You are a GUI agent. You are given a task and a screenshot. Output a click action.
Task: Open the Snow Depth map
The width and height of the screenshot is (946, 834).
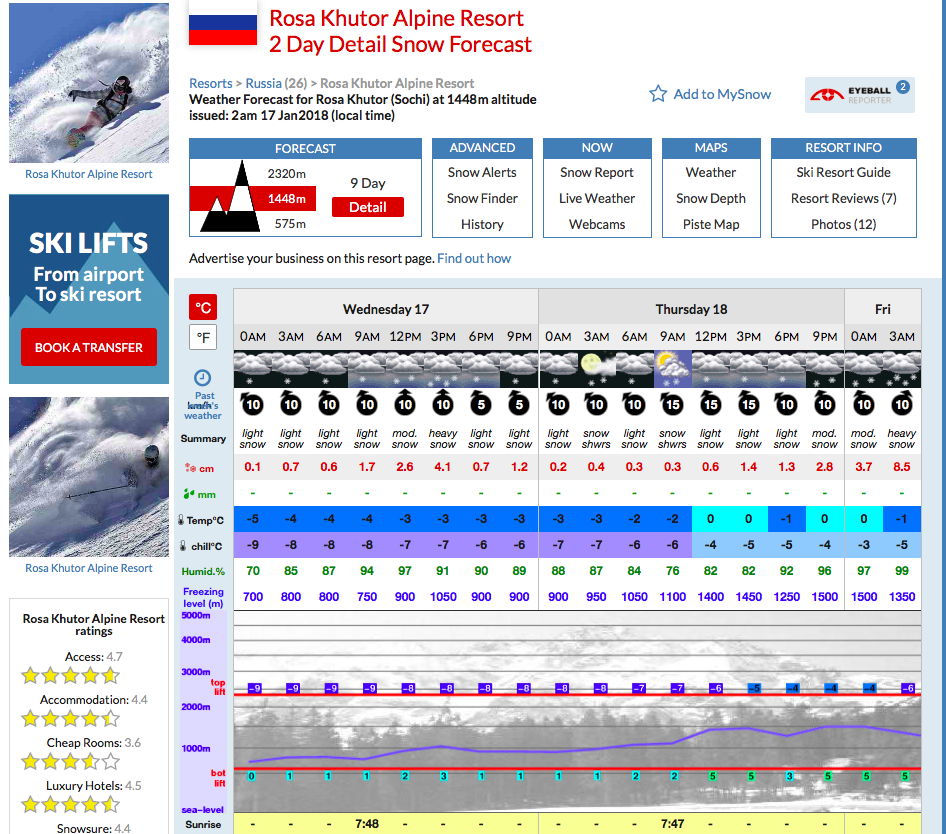click(711, 199)
